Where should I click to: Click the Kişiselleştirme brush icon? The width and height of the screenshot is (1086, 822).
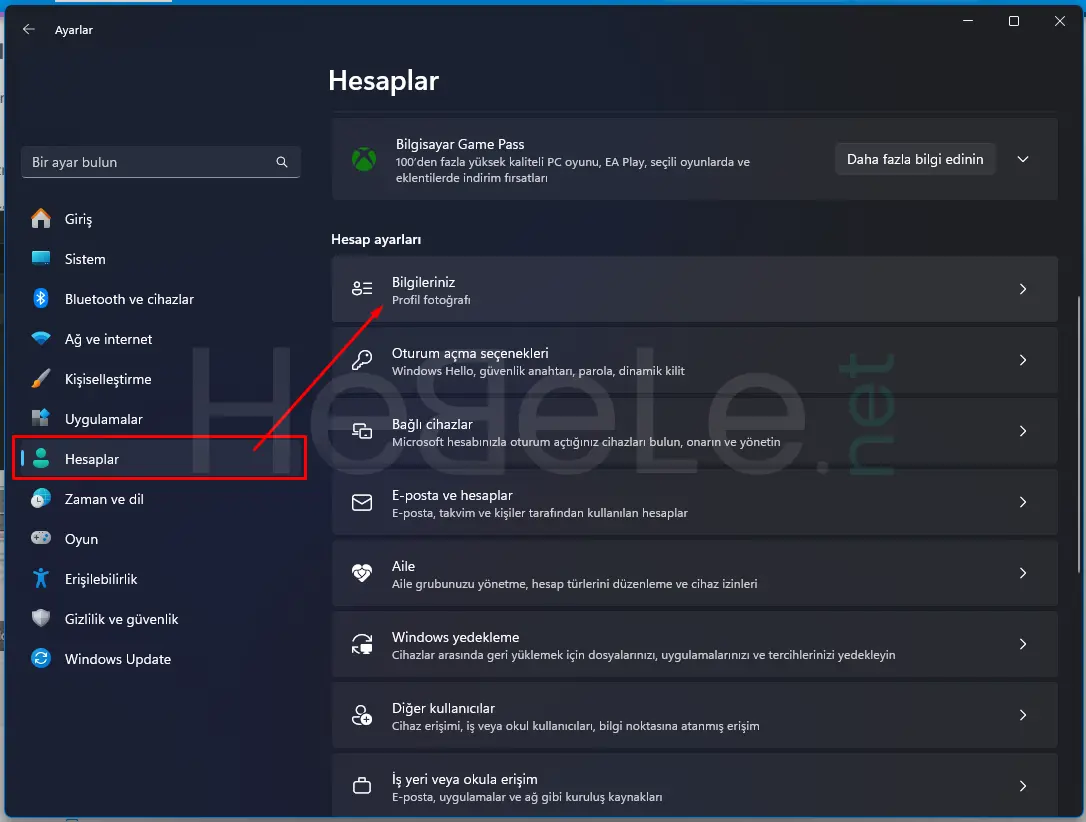coord(41,379)
